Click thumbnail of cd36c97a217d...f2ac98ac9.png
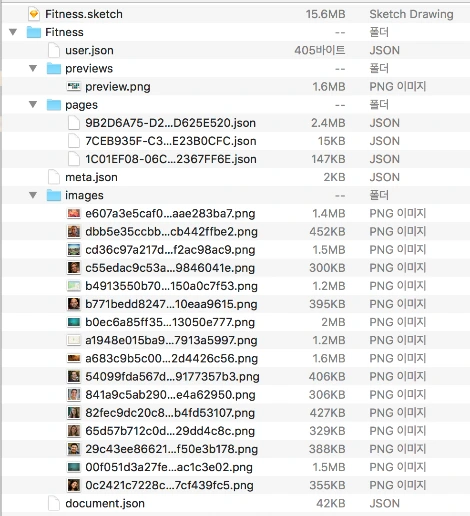470x516 pixels. pyautogui.click(x=74, y=250)
